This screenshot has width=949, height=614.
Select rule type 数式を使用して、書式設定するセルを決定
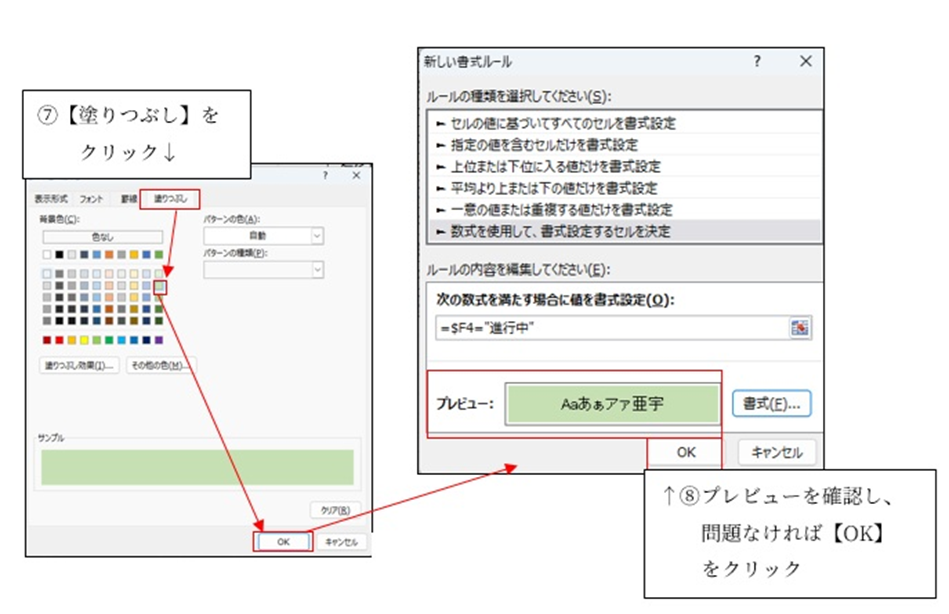pos(560,231)
